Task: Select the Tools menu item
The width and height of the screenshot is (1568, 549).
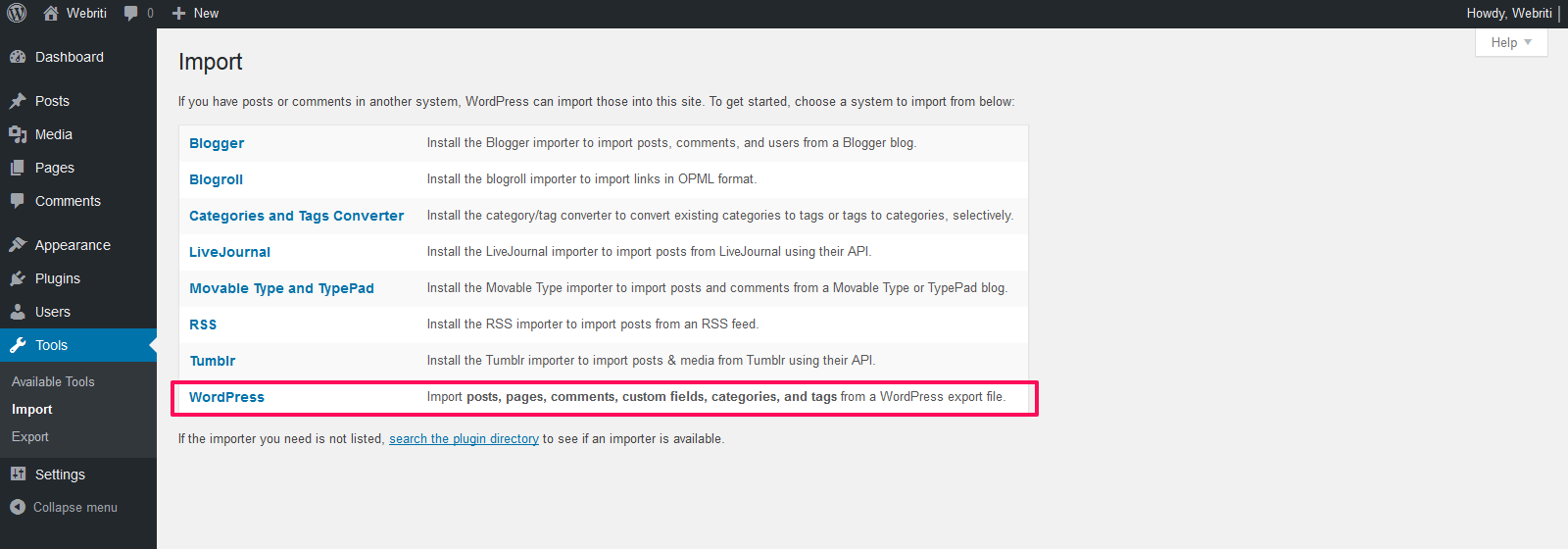Action: click(78, 345)
